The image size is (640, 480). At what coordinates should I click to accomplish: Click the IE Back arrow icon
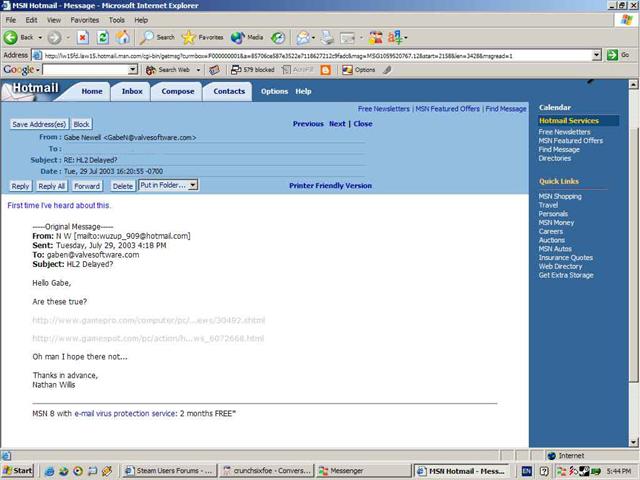coord(11,38)
